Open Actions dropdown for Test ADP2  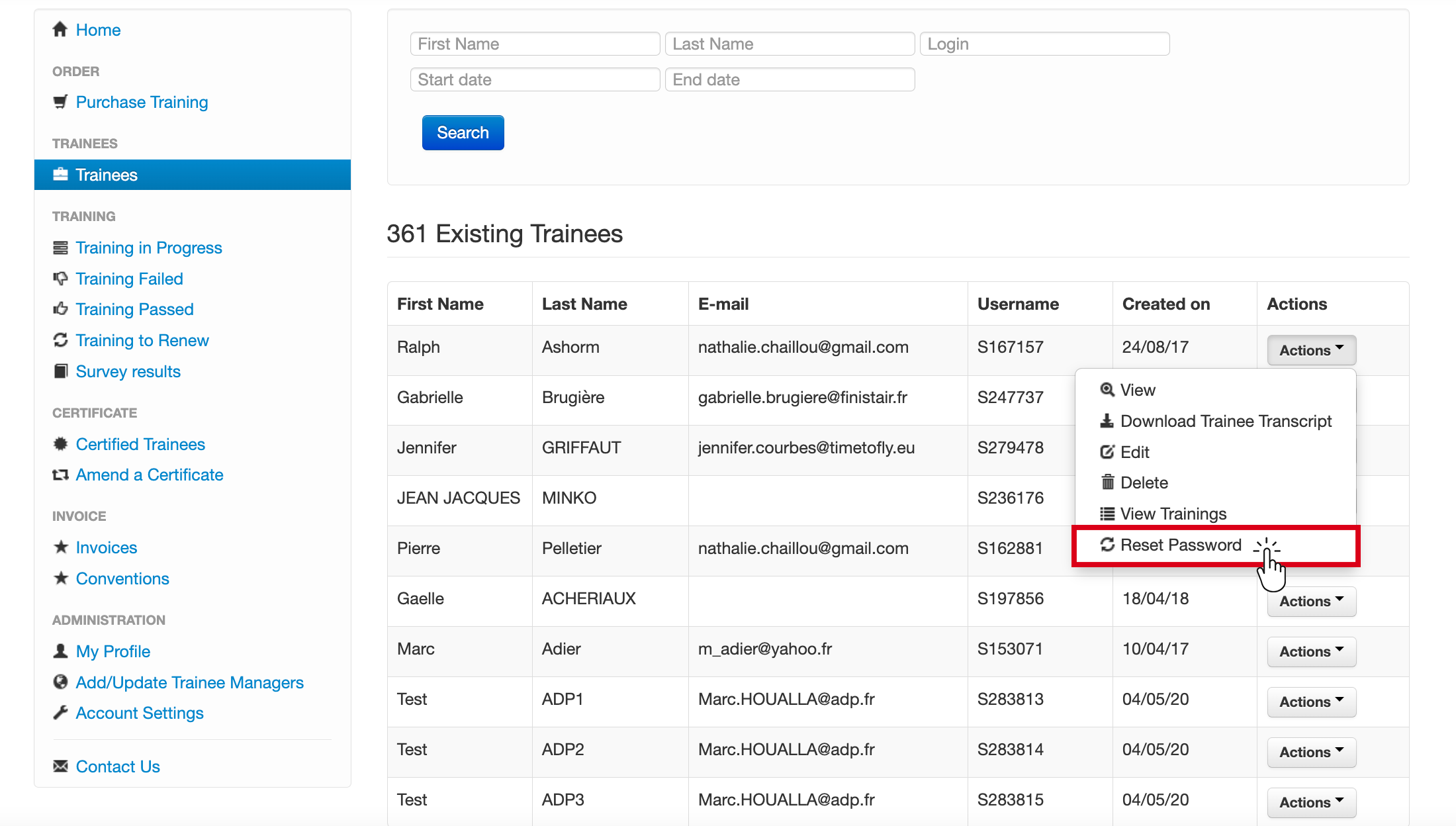pos(1312,752)
